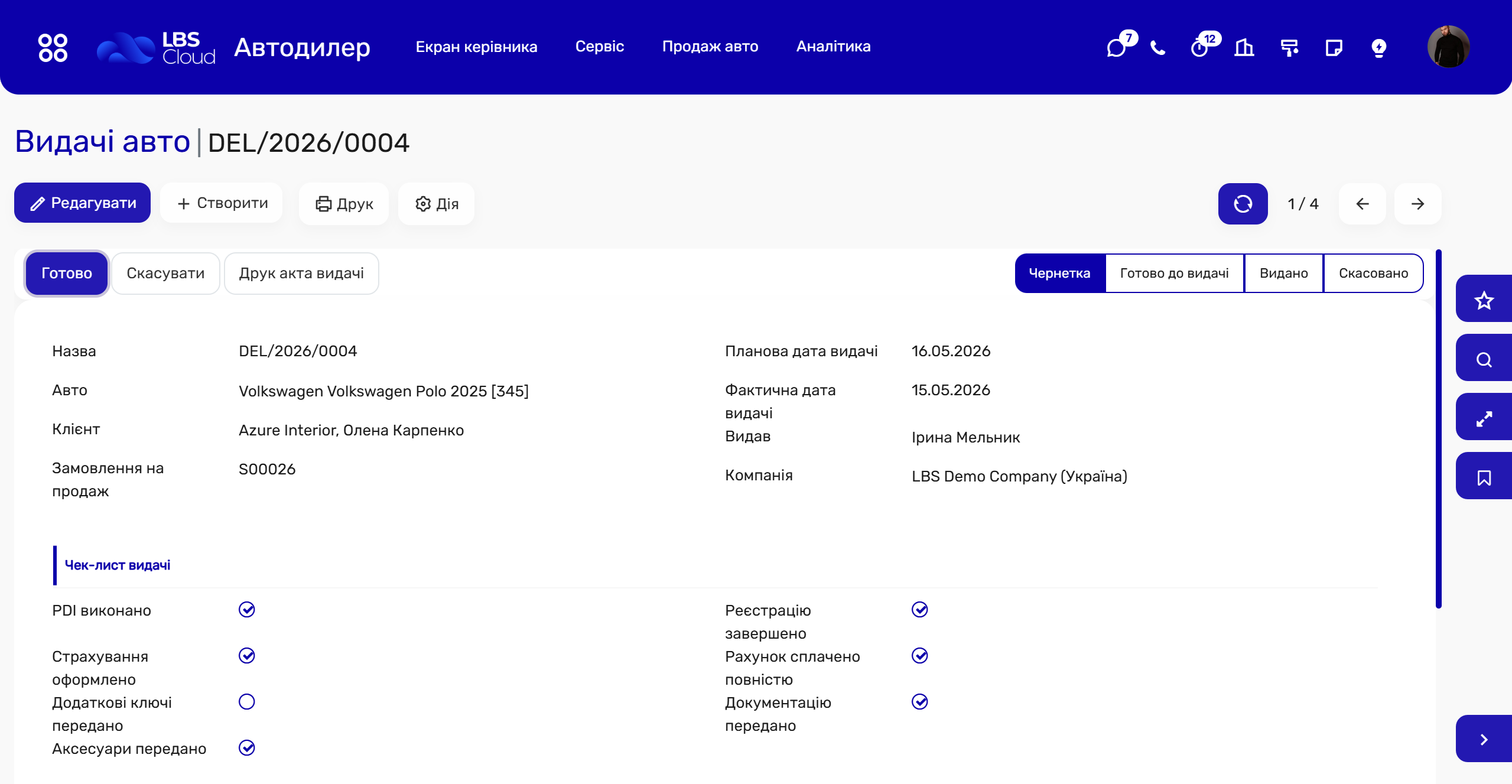This screenshot has height=784, width=1512.
Task: Click the Готово button
Action: coord(67,274)
